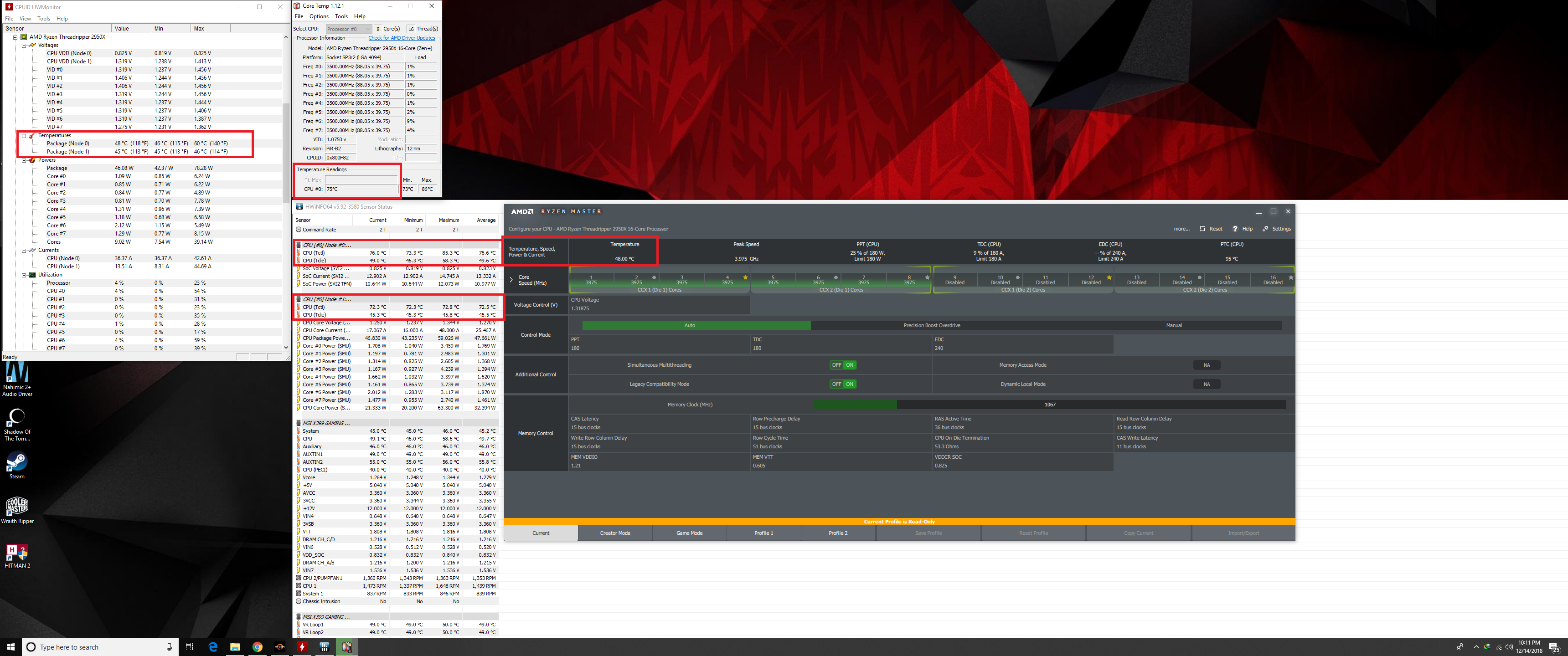The width and height of the screenshot is (1568, 656).
Task: Click the gold star on core 12
Action: [1109, 277]
